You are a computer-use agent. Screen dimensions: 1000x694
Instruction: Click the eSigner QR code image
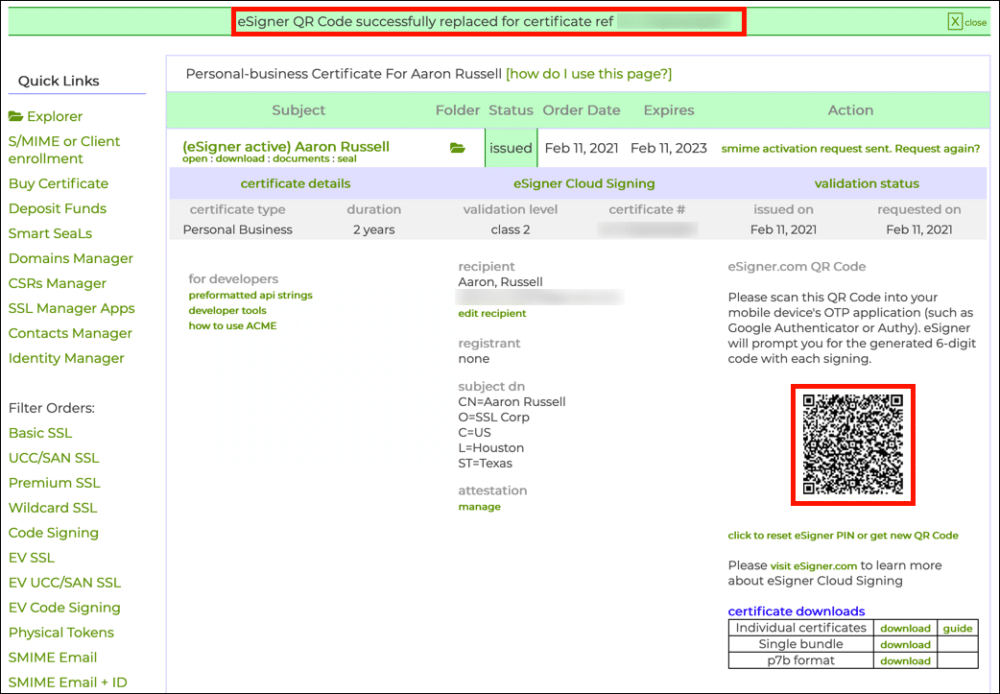coord(852,444)
